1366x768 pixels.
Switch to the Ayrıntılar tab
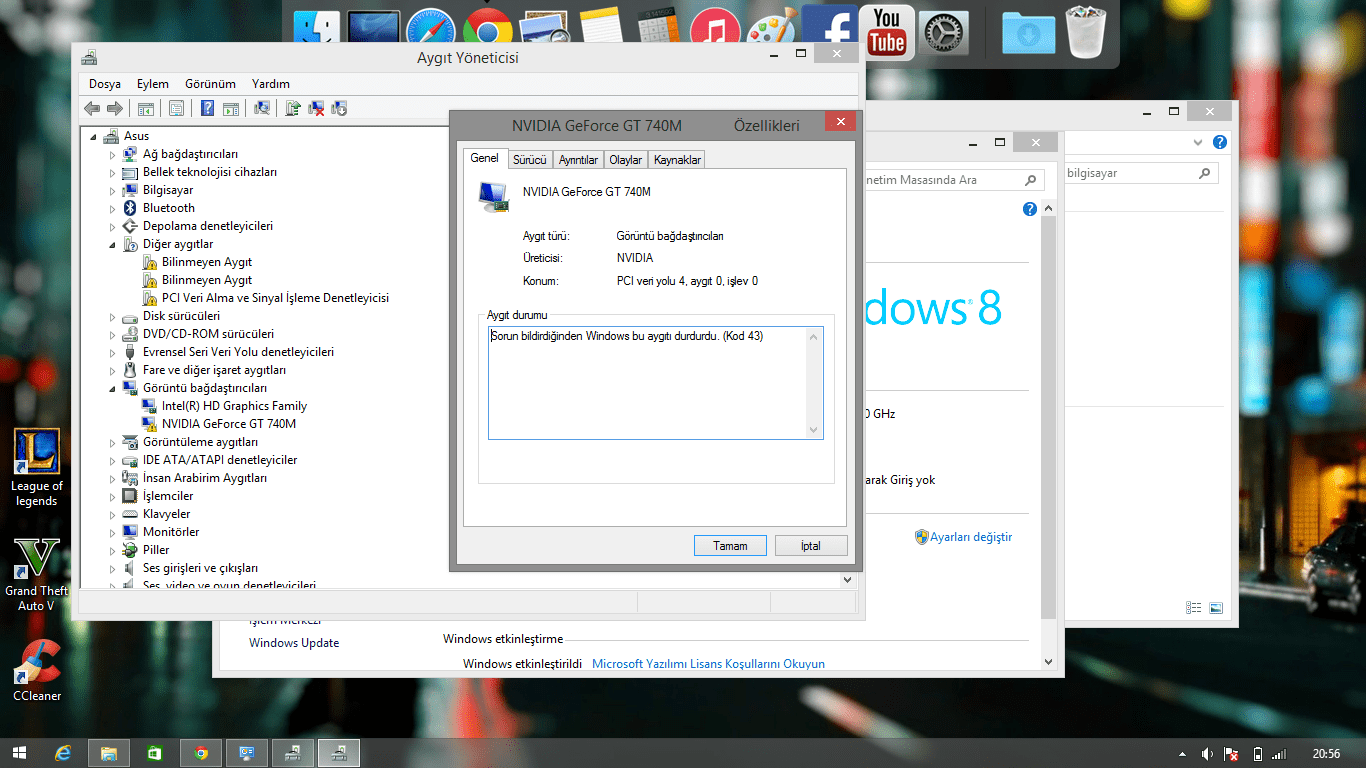[x=578, y=160]
